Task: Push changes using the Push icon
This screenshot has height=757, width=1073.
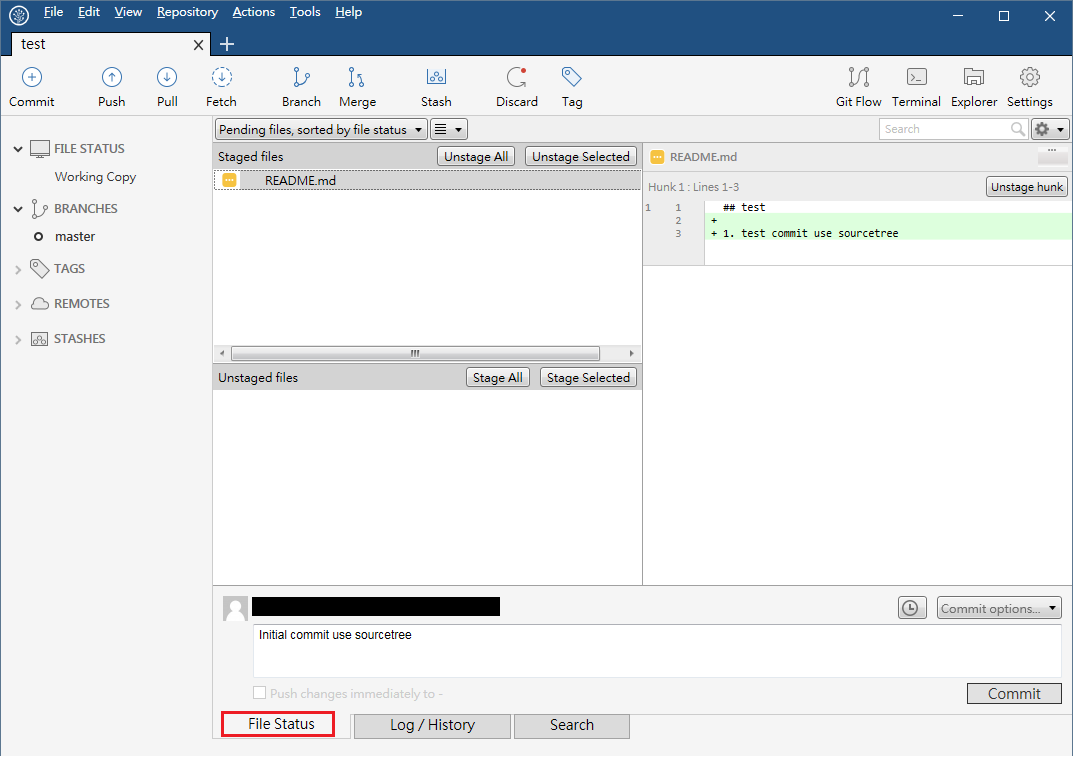Action: click(x=112, y=78)
